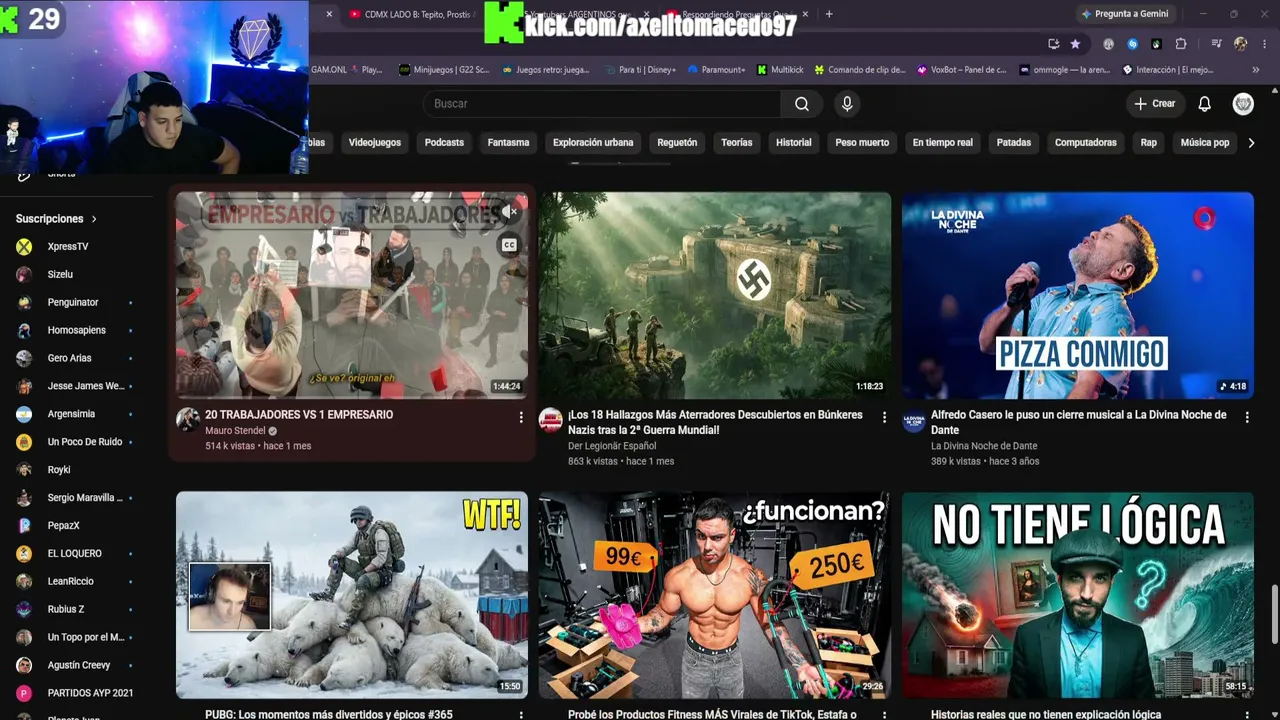The image size is (1280, 720).
Task: Switch to the CDMX LADO B browser tab
Action: pos(410,14)
